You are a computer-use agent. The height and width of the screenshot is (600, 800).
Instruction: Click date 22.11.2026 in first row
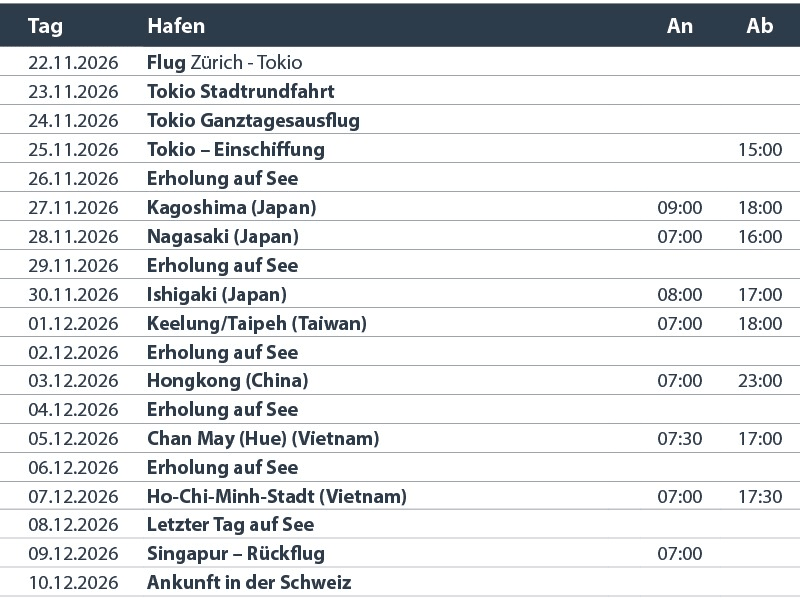click(73, 63)
